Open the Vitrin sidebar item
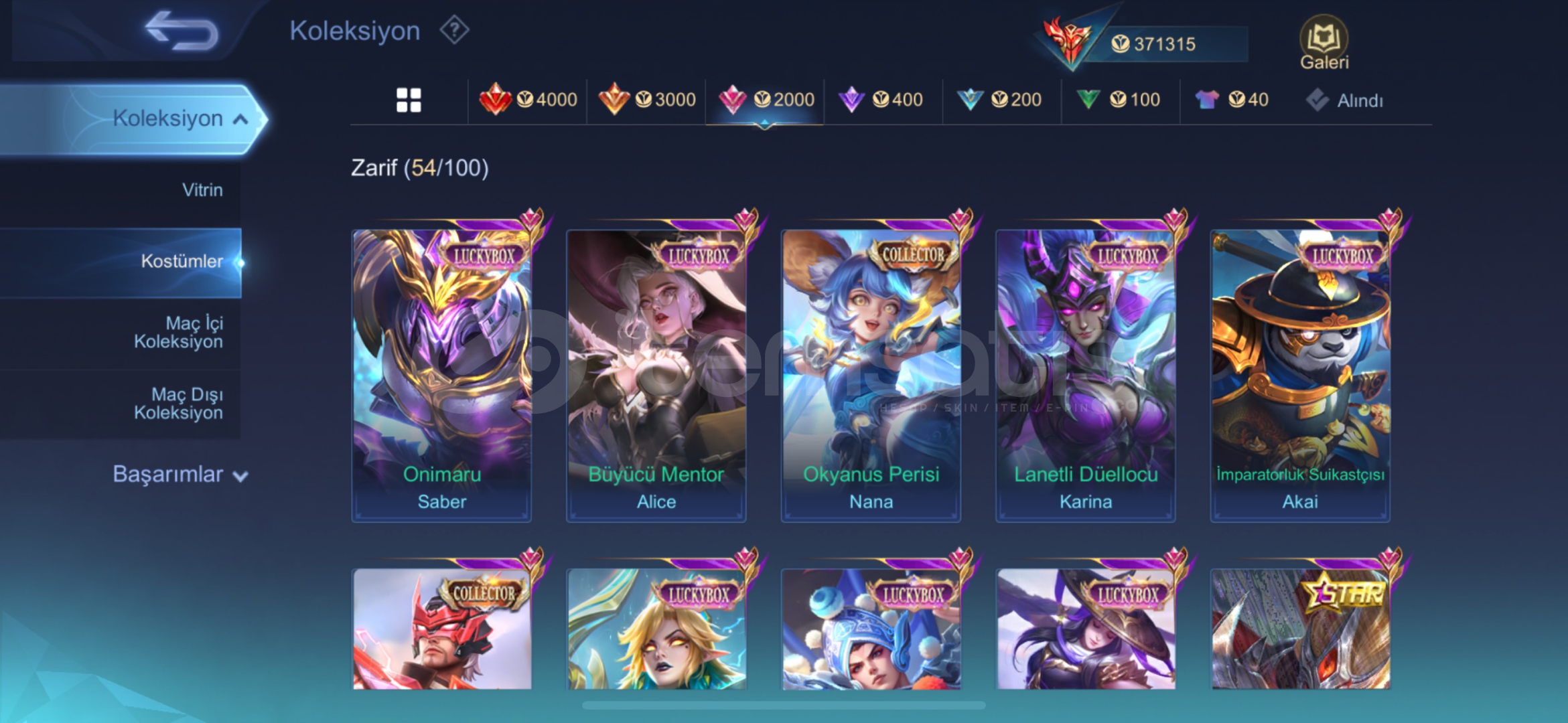Image resolution: width=1568 pixels, height=723 pixels. (x=202, y=190)
